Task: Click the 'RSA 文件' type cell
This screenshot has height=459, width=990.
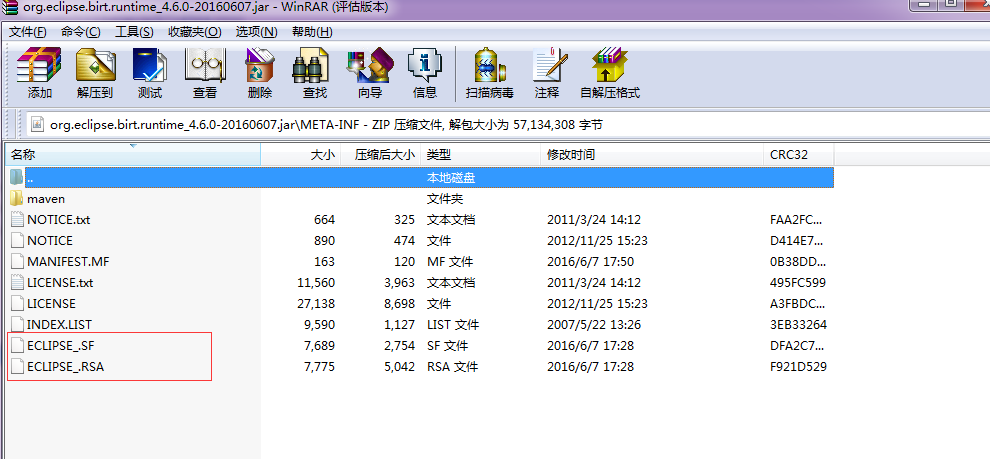Action: 453,367
